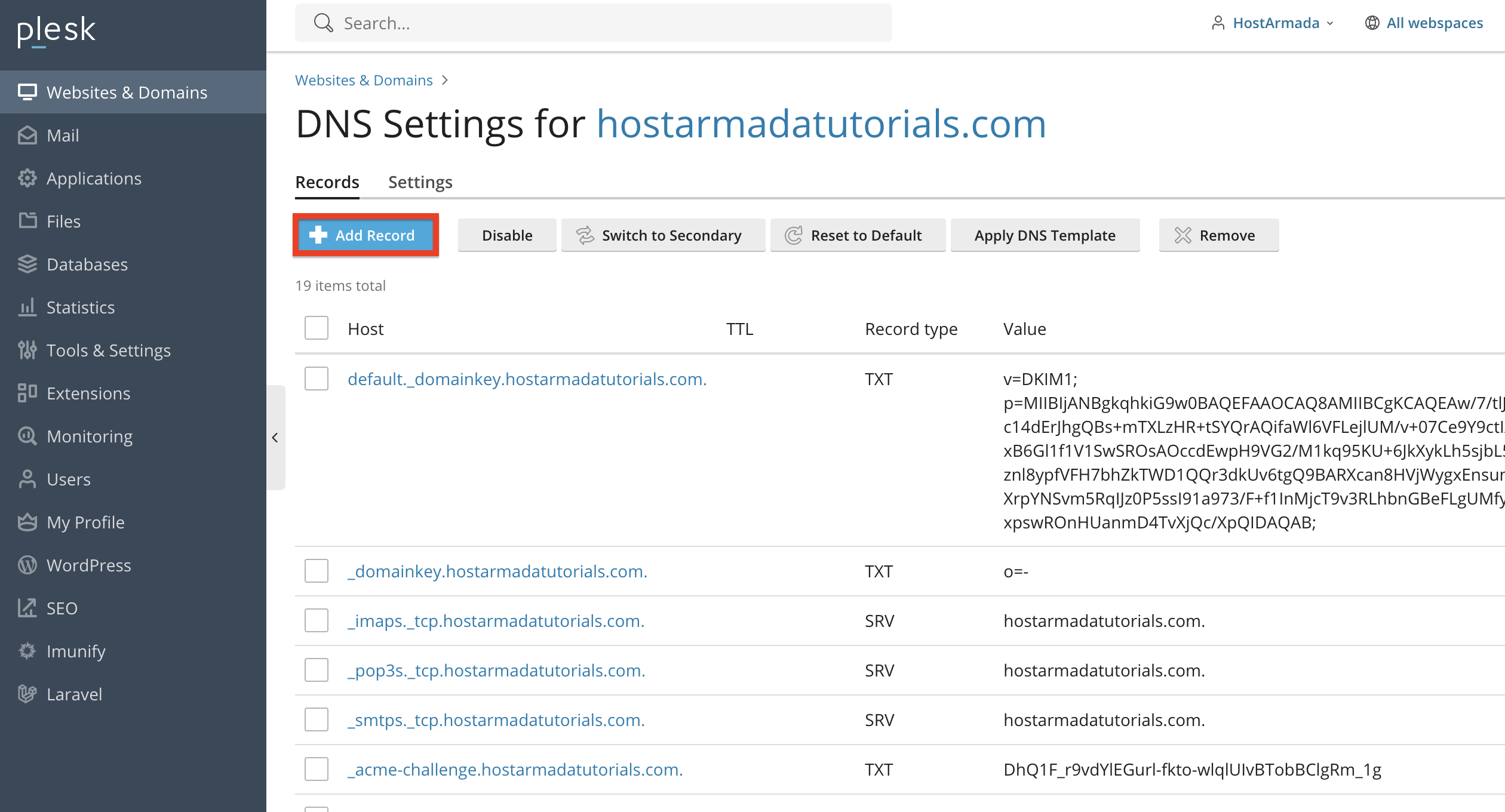The width and height of the screenshot is (1505, 812).
Task: Click the Statistics bar chart icon
Action: 27,307
